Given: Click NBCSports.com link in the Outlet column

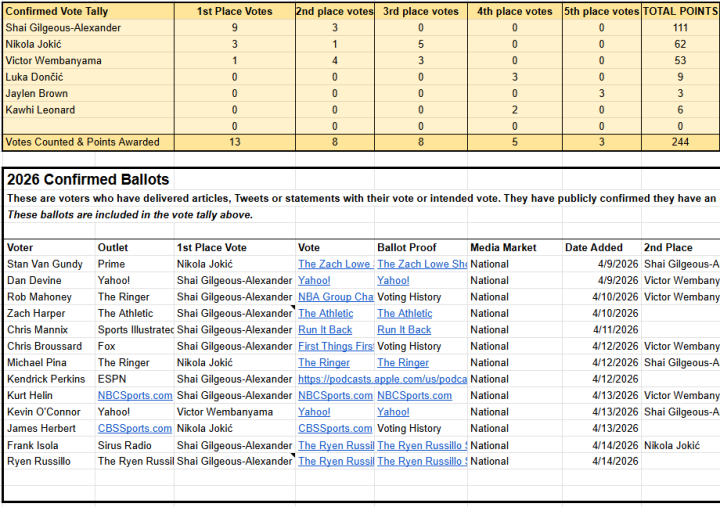Looking at the screenshot, I should pyautogui.click(x=134, y=396).
